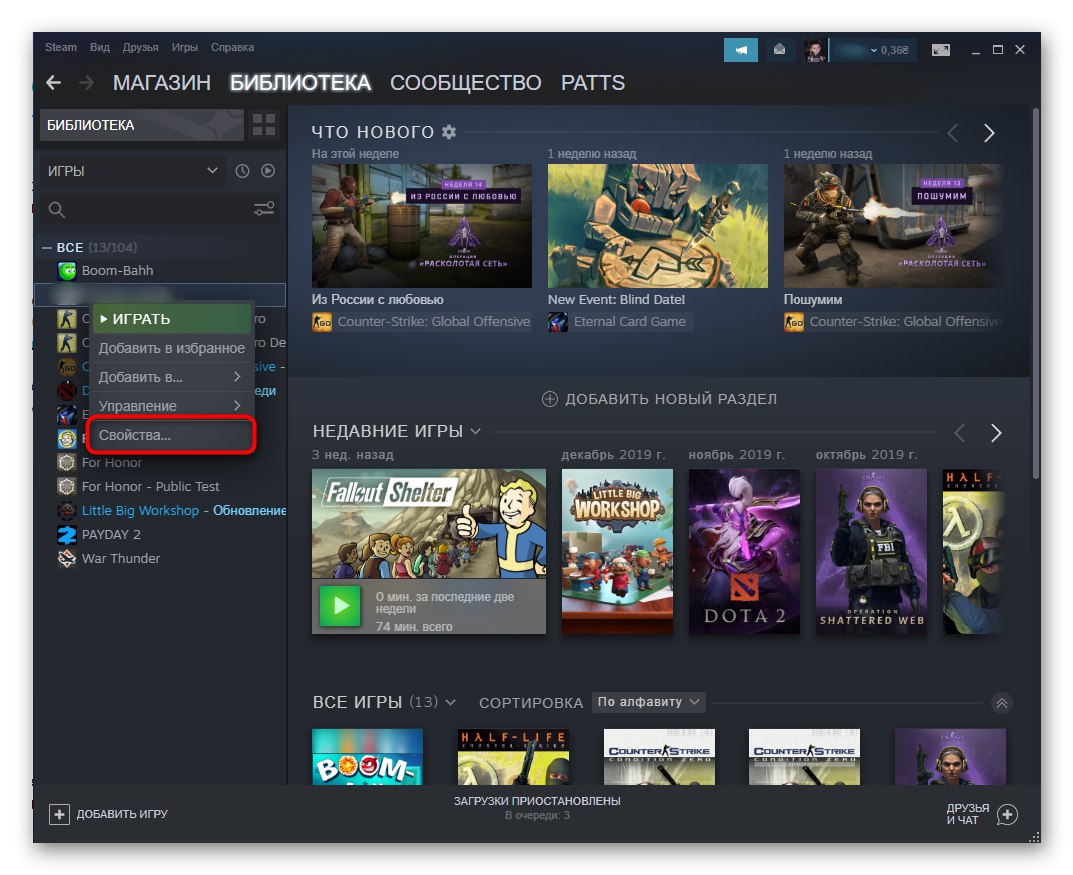Open account balance dropdown
The height and width of the screenshot is (875, 1073).
[873, 50]
